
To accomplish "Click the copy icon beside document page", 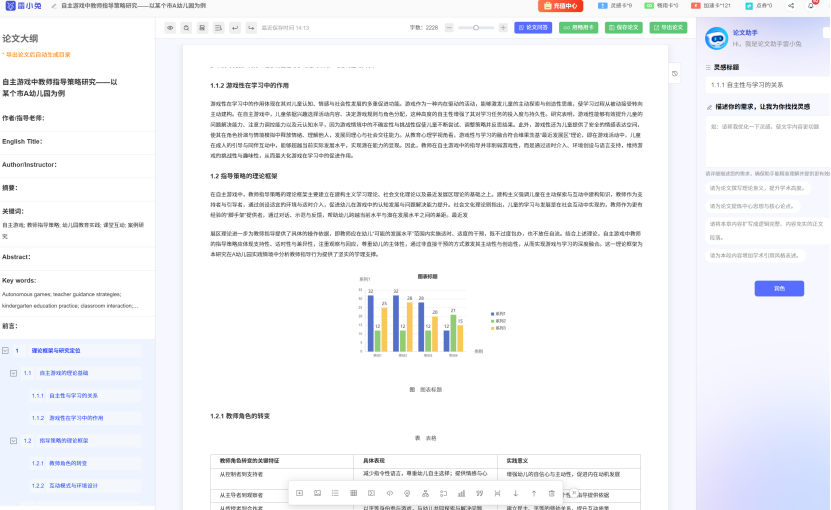I will pos(675,74).
